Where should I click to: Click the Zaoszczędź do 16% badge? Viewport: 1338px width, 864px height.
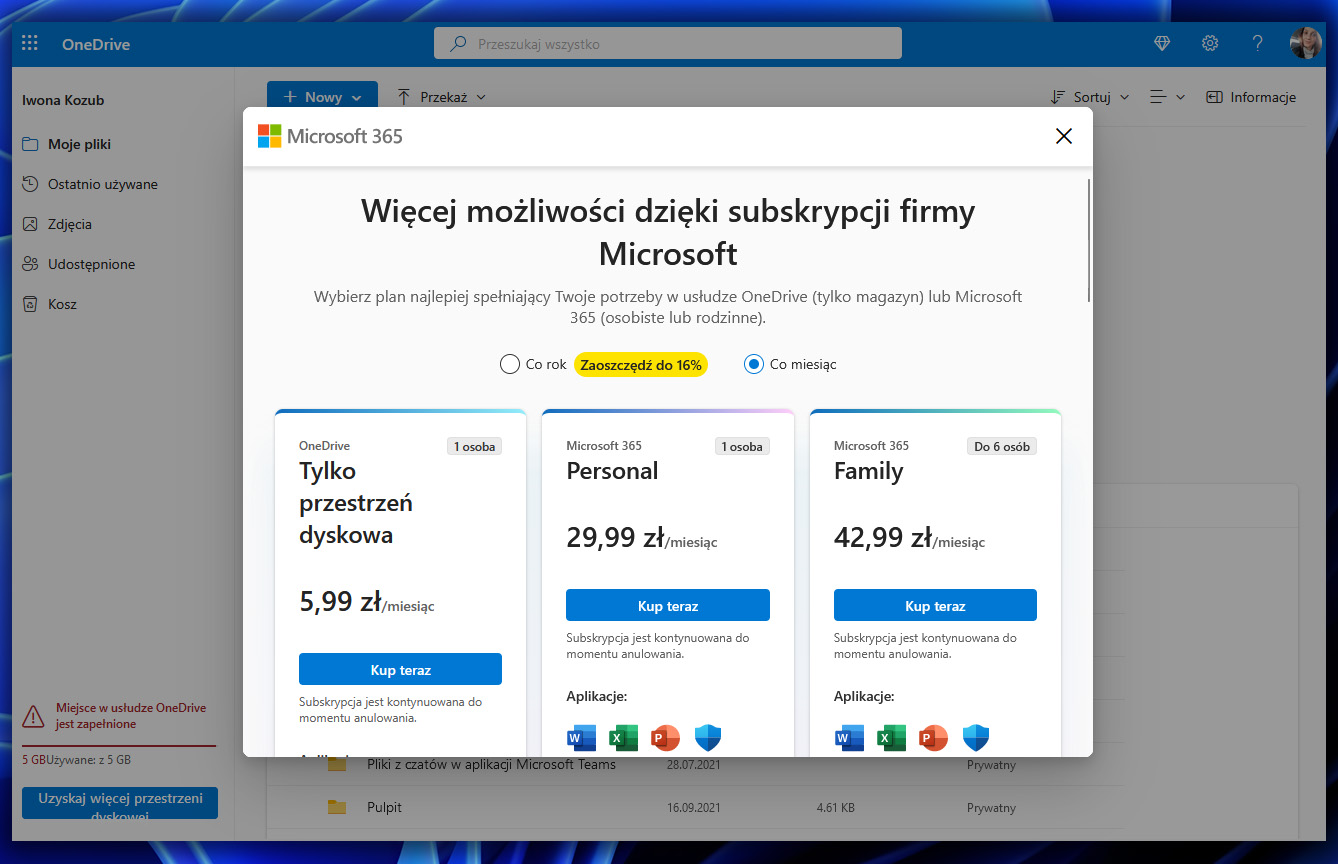click(x=641, y=365)
